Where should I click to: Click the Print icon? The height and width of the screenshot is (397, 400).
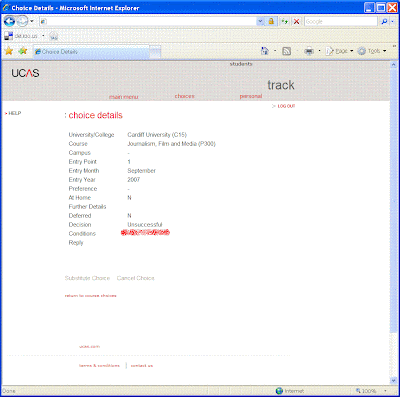click(309, 51)
